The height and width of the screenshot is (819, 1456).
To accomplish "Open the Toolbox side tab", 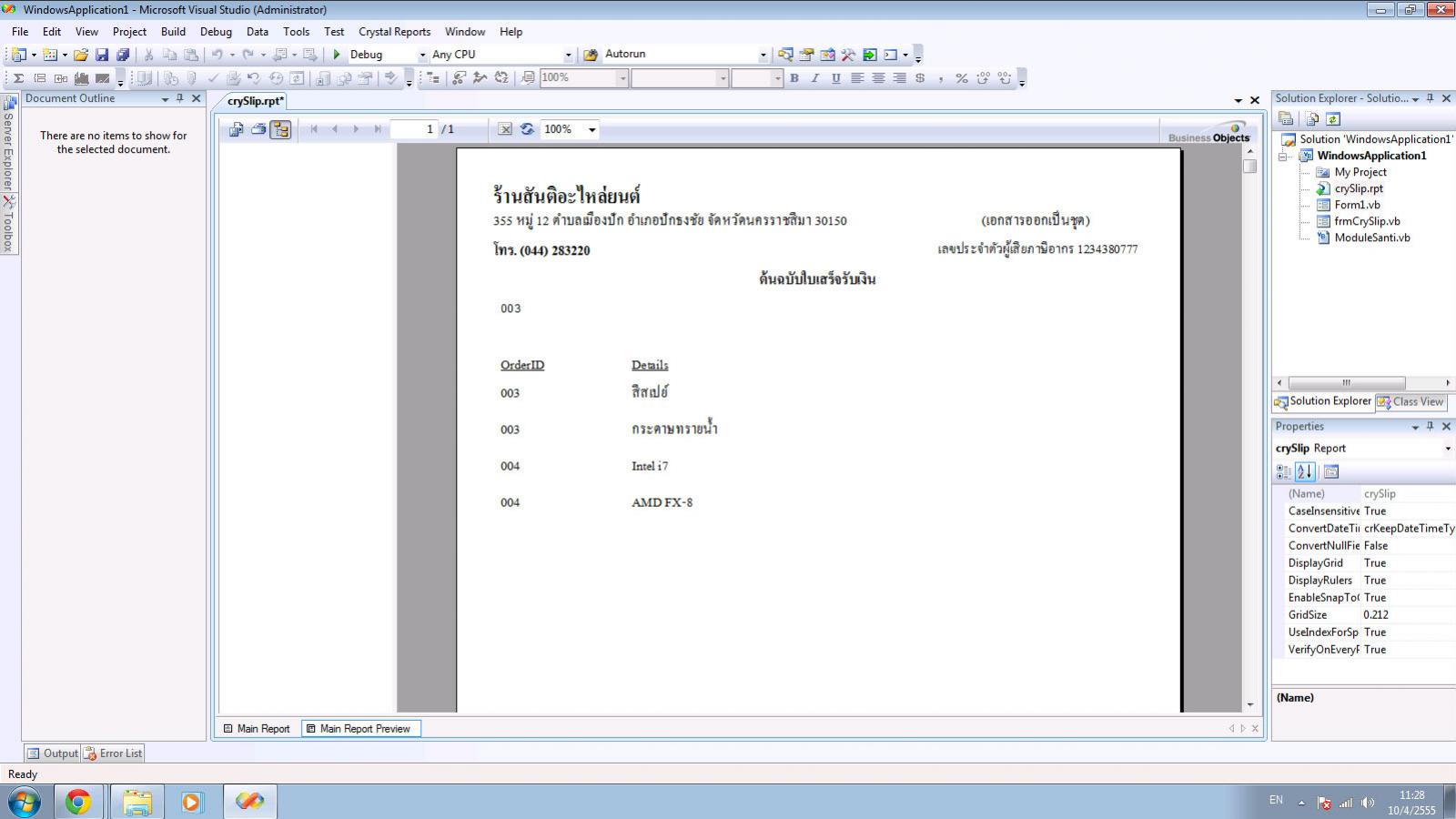I will [x=8, y=224].
